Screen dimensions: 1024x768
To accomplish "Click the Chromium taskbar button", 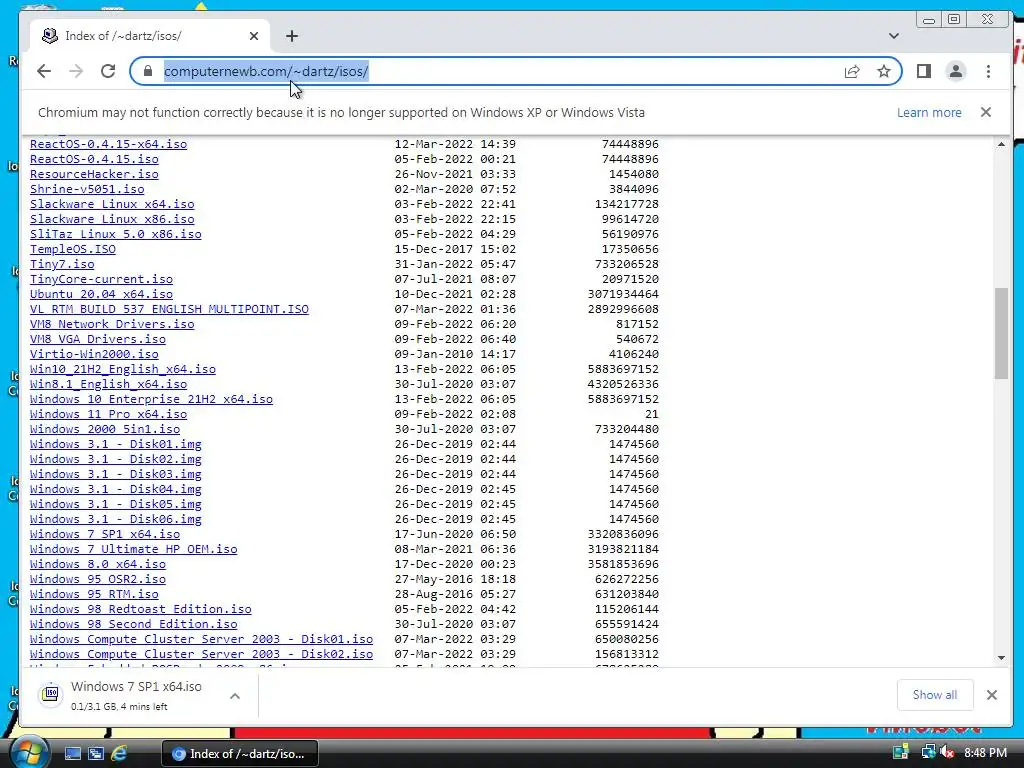I will 239,754.
